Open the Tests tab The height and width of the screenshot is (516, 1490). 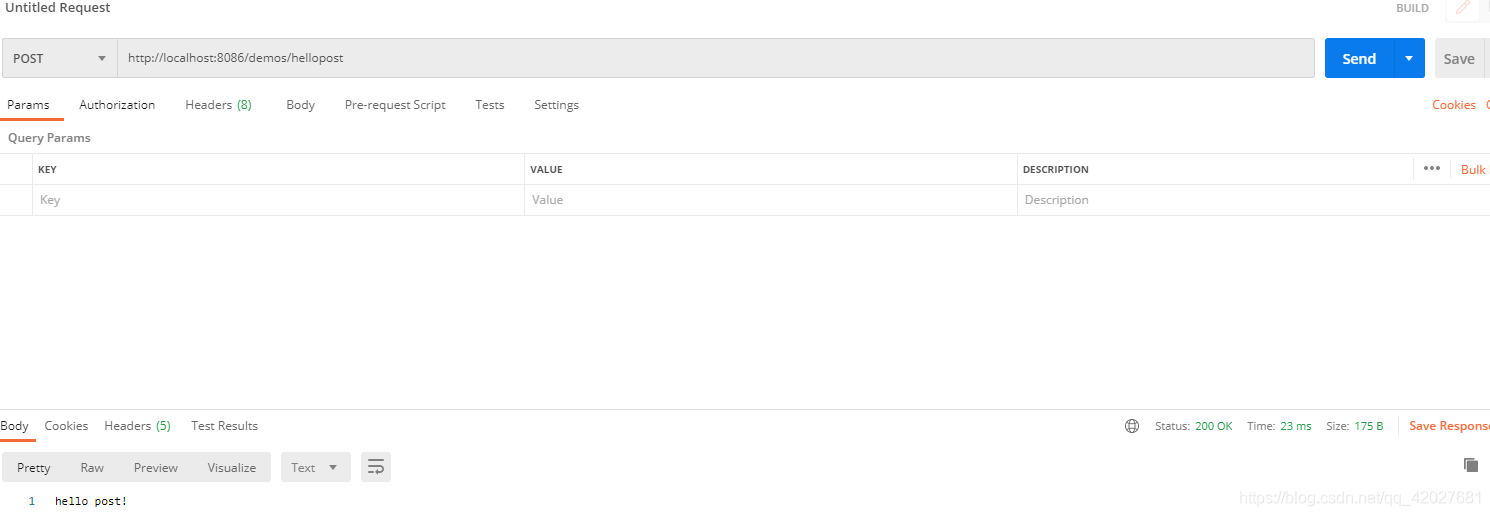(490, 105)
